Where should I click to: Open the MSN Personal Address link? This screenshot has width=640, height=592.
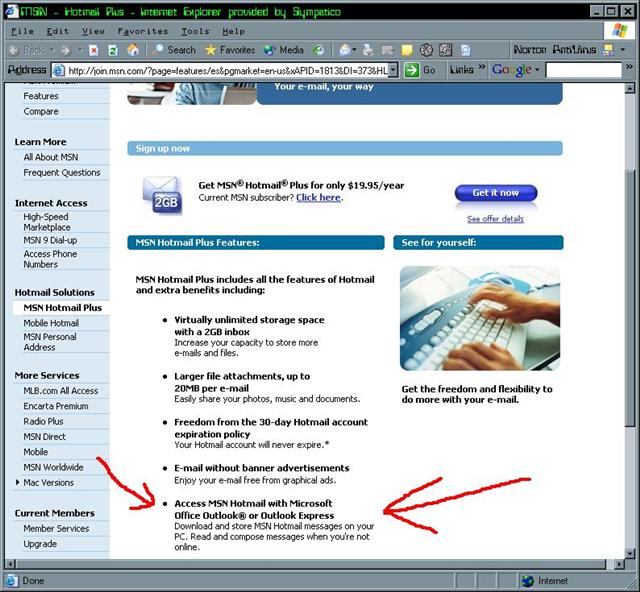click(x=50, y=342)
